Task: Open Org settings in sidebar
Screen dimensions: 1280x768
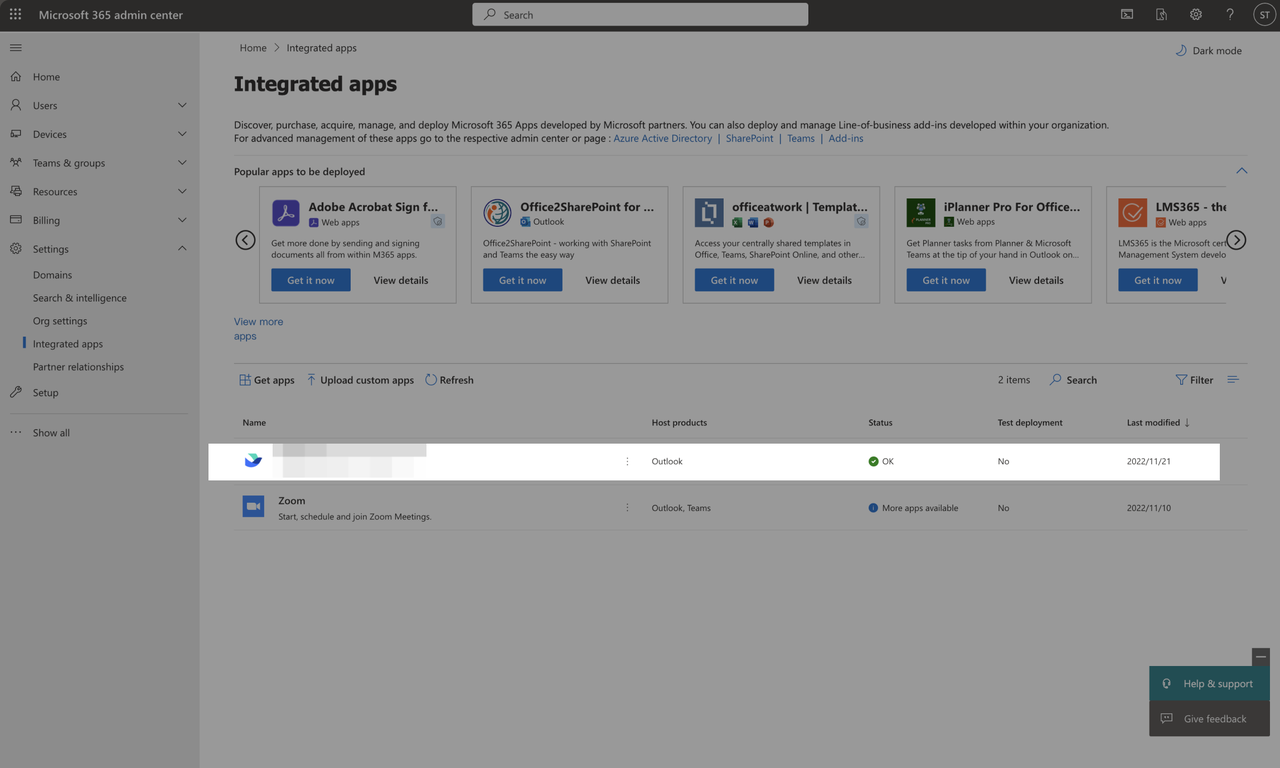Action: click(60, 321)
